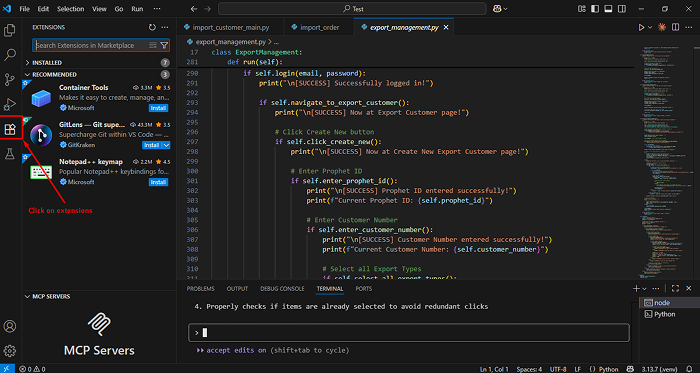
Task: Open the new terminal profile dropdown
Action: [644, 289]
